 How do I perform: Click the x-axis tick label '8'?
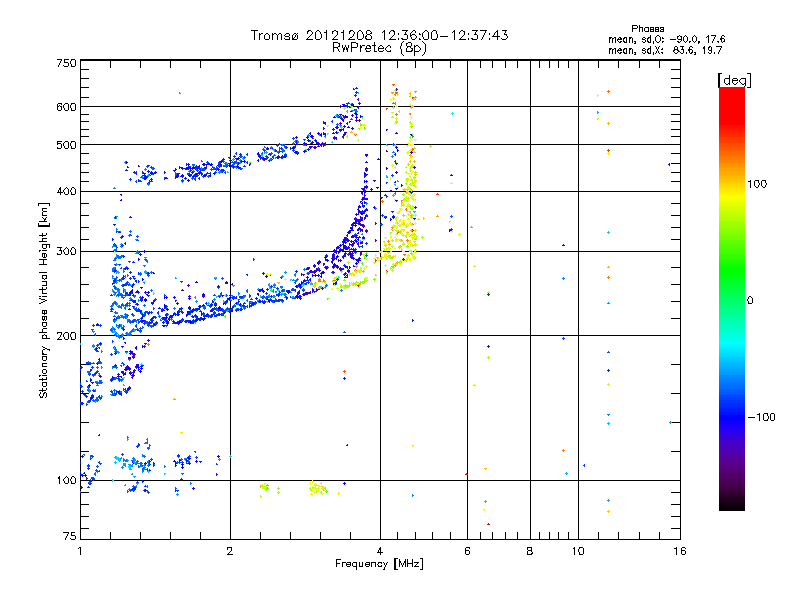530,551
